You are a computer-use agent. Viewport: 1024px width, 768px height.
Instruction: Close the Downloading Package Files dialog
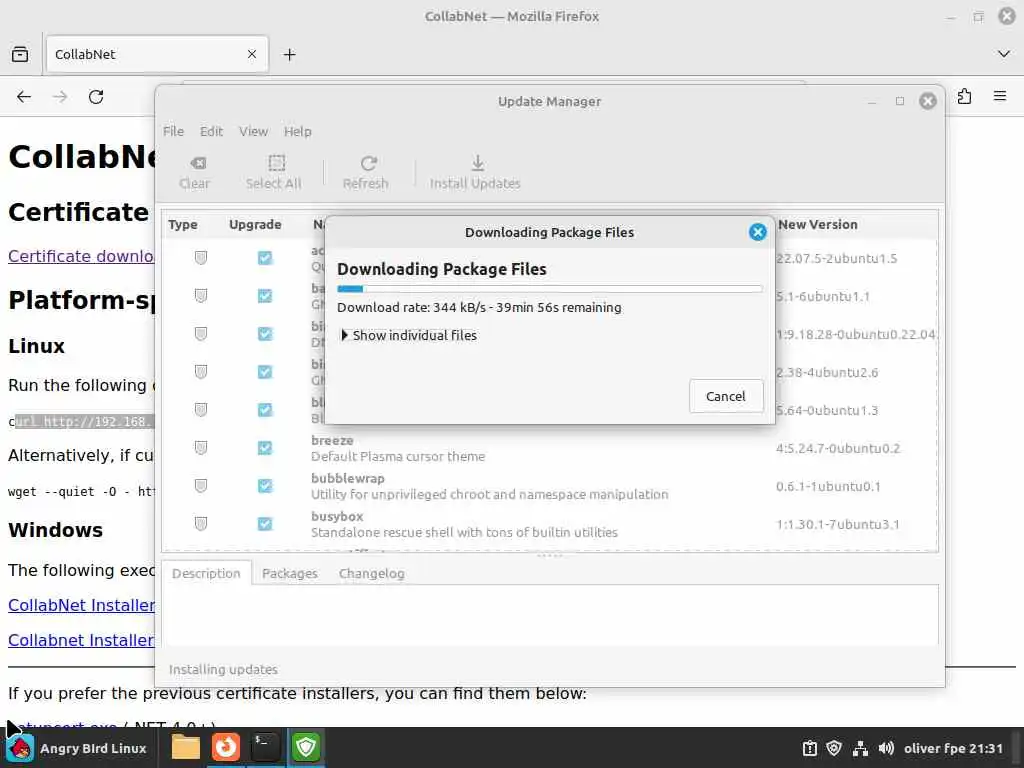pyautogui.click(x=758, y=232)
